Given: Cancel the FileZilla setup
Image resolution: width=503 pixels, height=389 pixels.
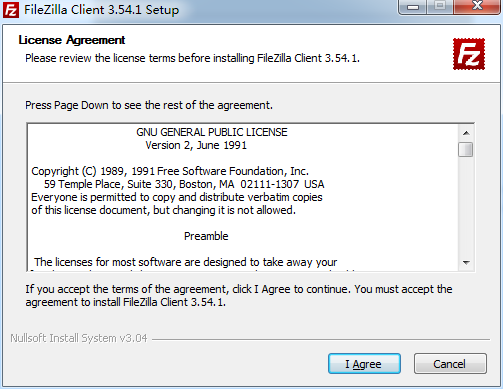Looking at the screenshot, I should (450, 364).
